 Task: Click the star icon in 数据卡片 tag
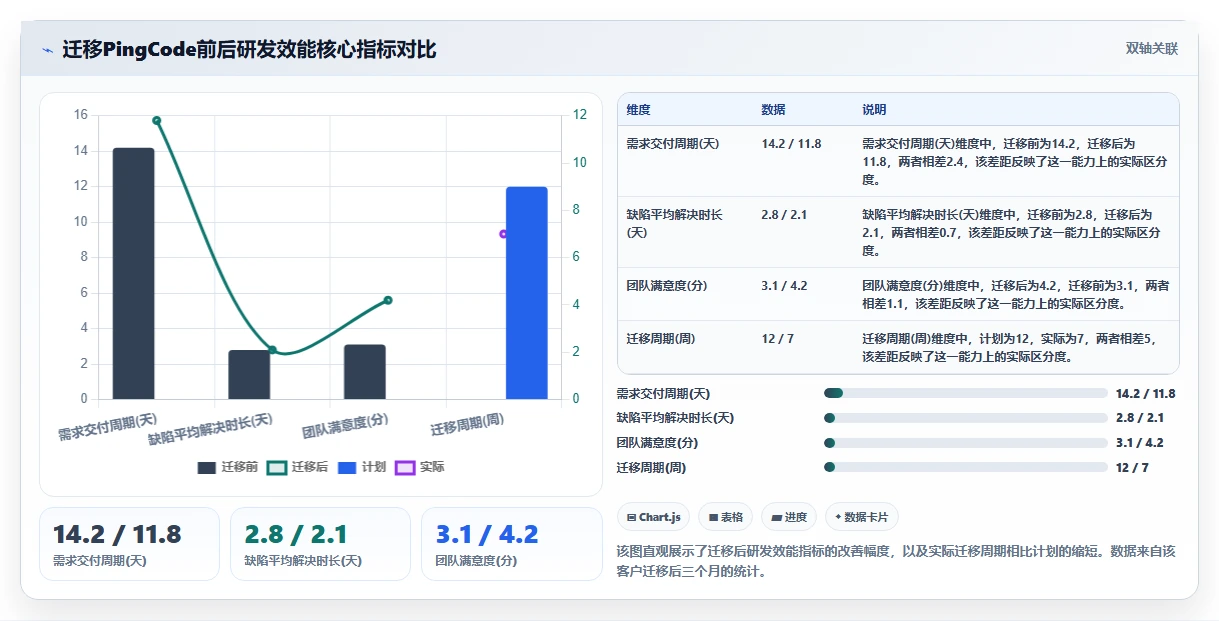[x=839, y=517]
